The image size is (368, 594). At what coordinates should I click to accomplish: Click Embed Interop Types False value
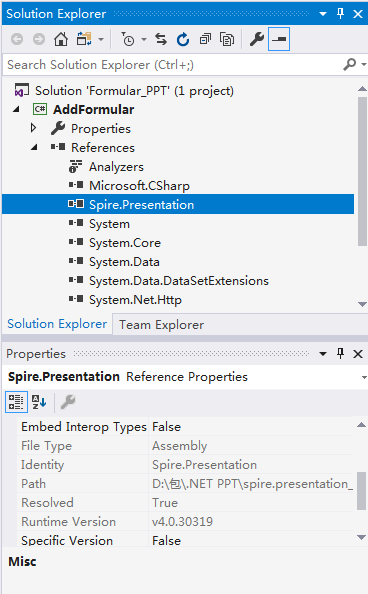pyautogui.click(x=251, y=427)
